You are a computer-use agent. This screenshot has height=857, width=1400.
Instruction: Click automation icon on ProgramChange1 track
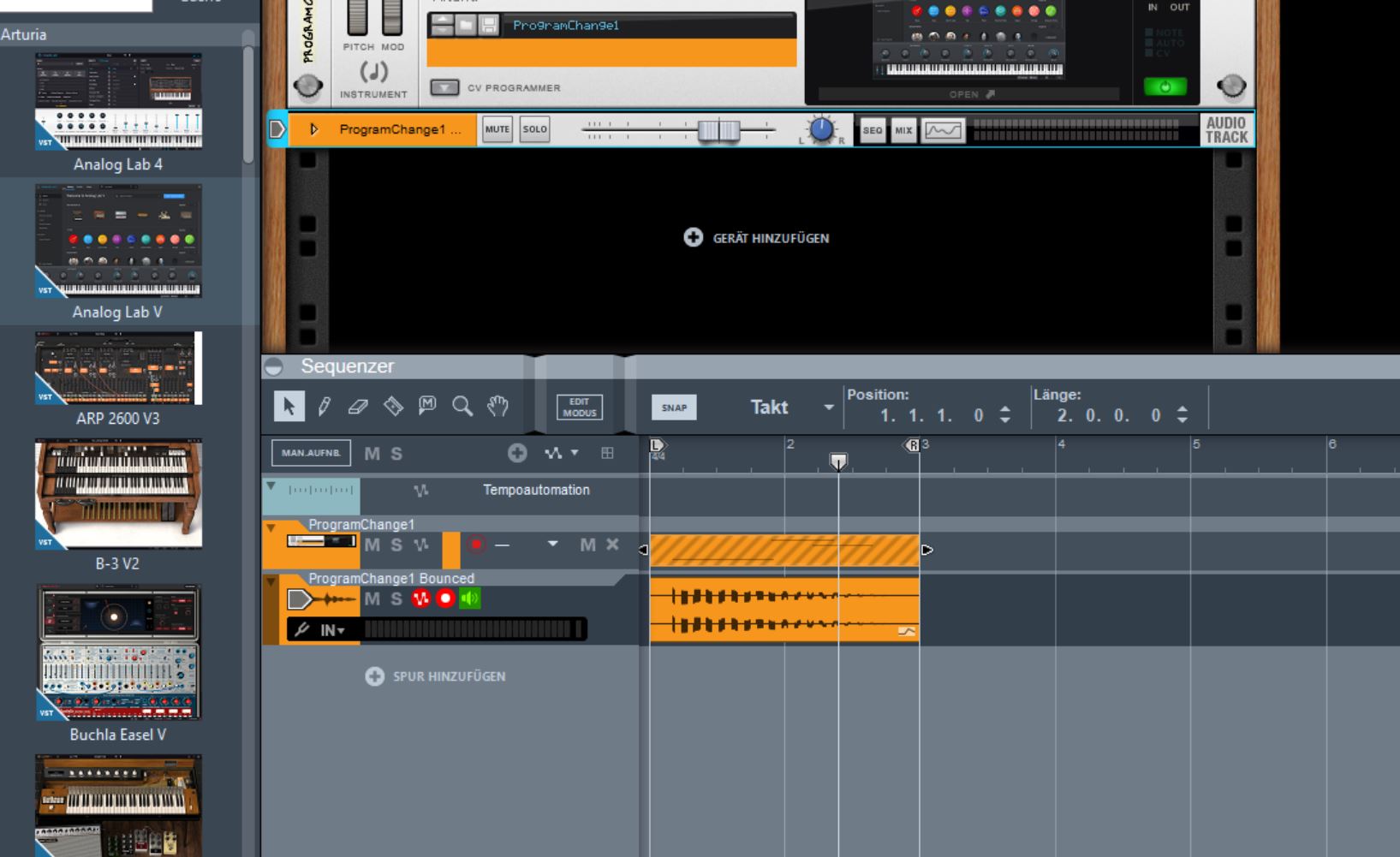[420, 545]
